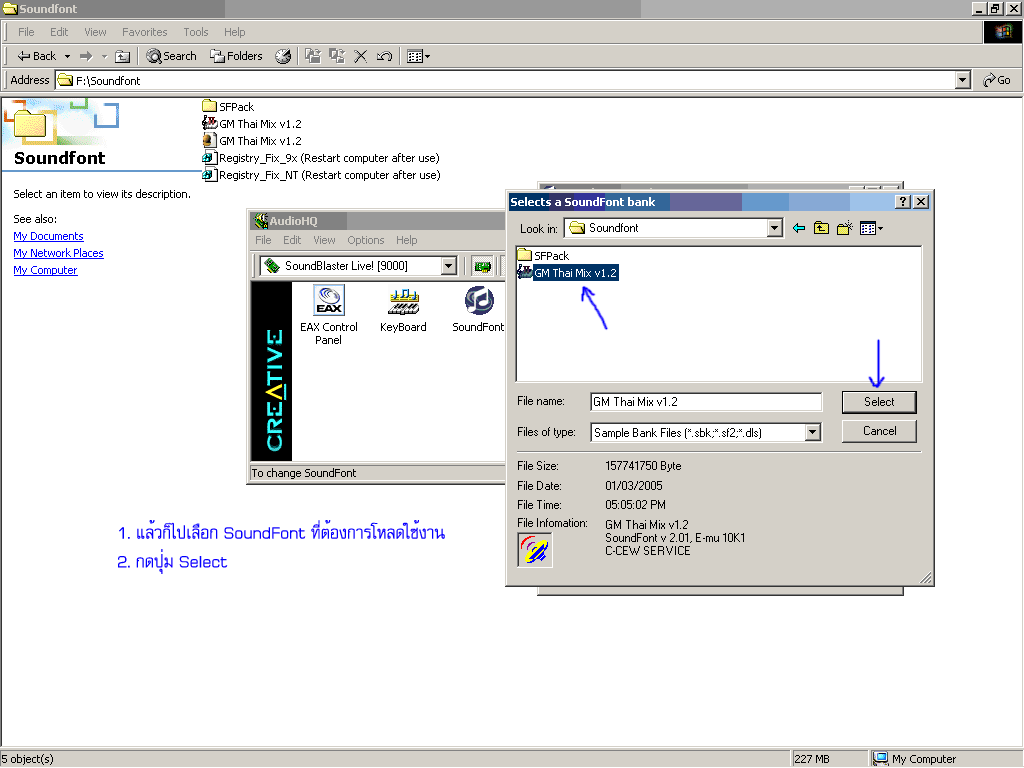Click the Windows logo in Explorer's corner
The image size is (1024, 768).
1002,31
